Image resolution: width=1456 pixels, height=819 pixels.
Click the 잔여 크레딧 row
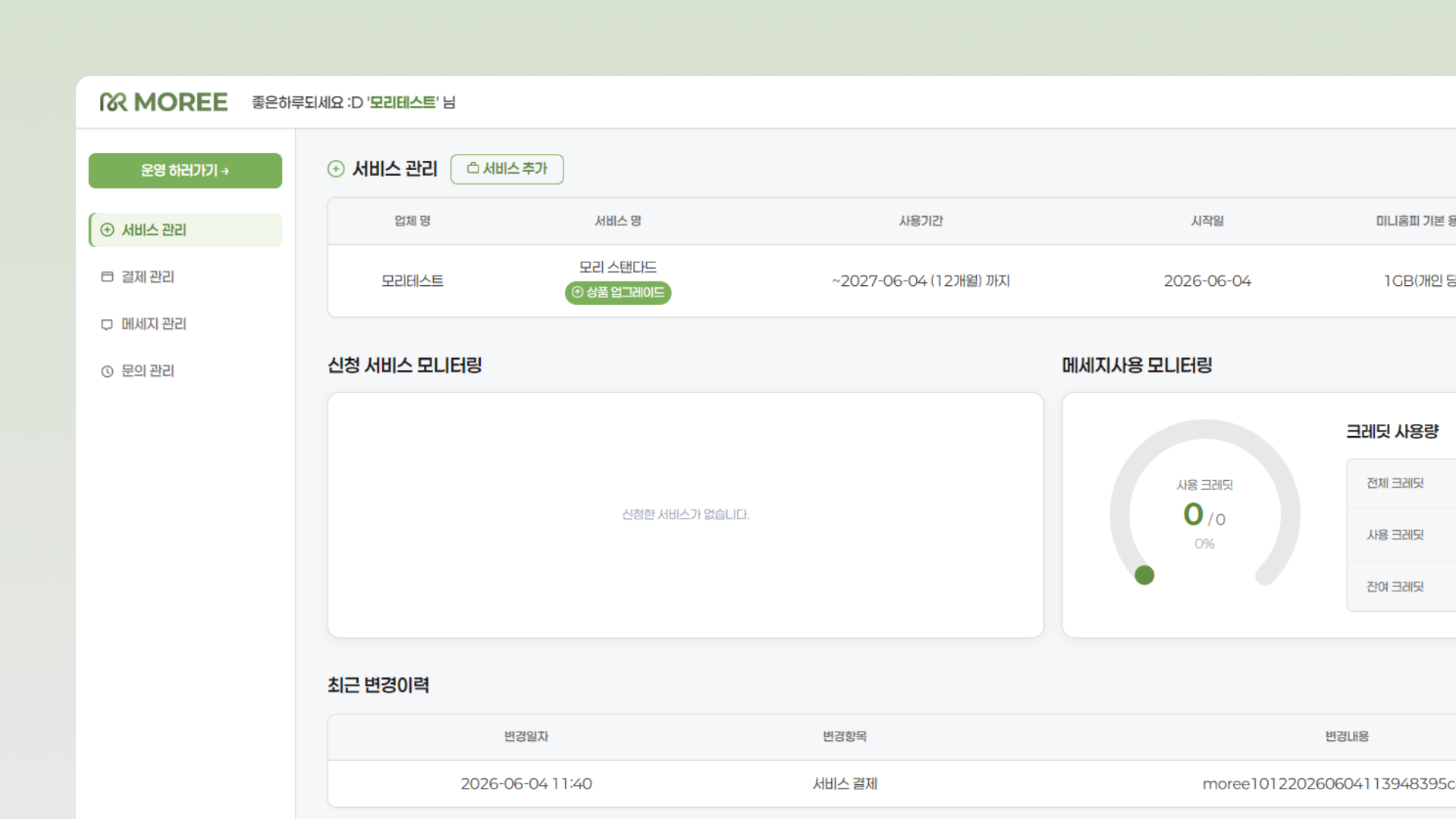pyautogui.click(x=1401, y=586)
